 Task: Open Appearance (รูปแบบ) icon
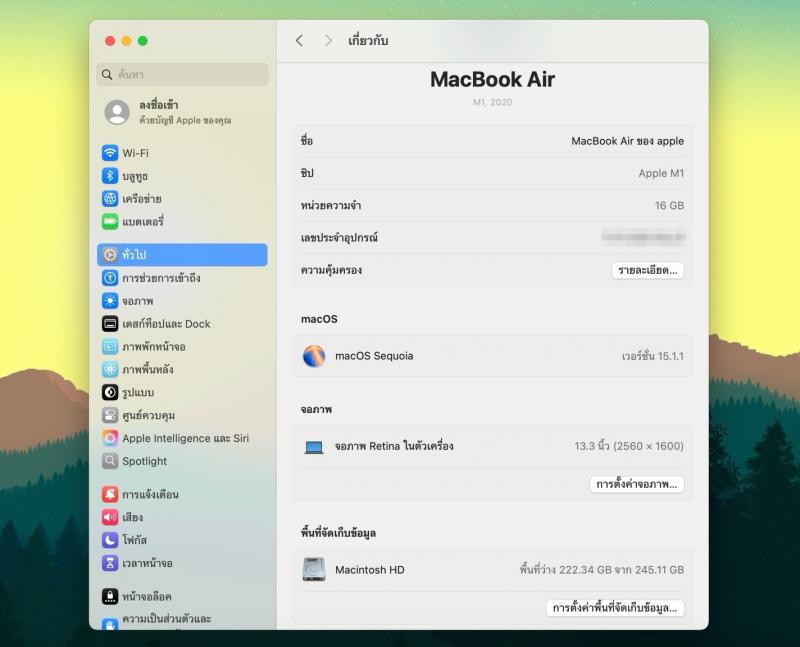(110, 392)
